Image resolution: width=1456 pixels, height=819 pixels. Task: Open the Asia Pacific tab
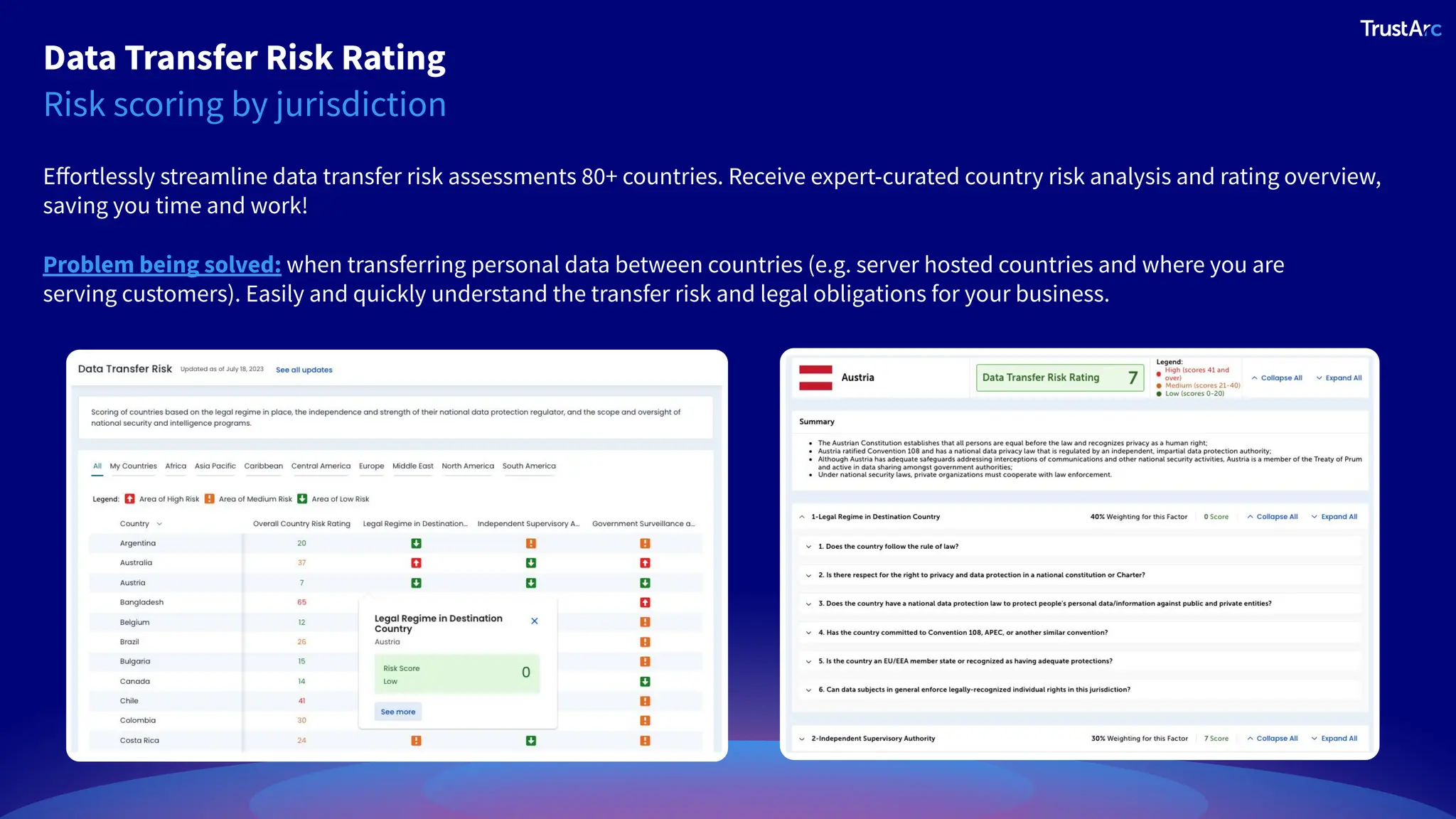pos(215,466)
